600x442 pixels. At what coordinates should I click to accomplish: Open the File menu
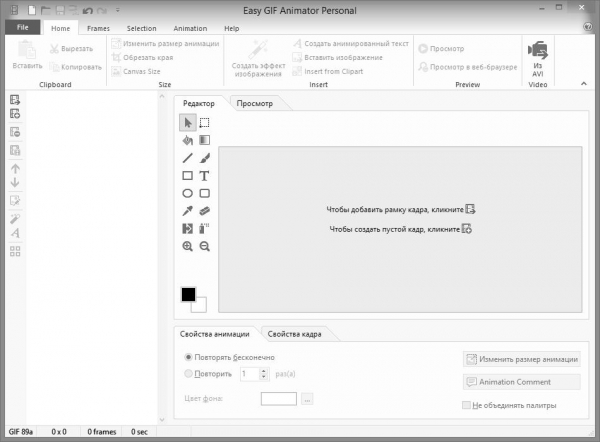[x=22, y=27]
